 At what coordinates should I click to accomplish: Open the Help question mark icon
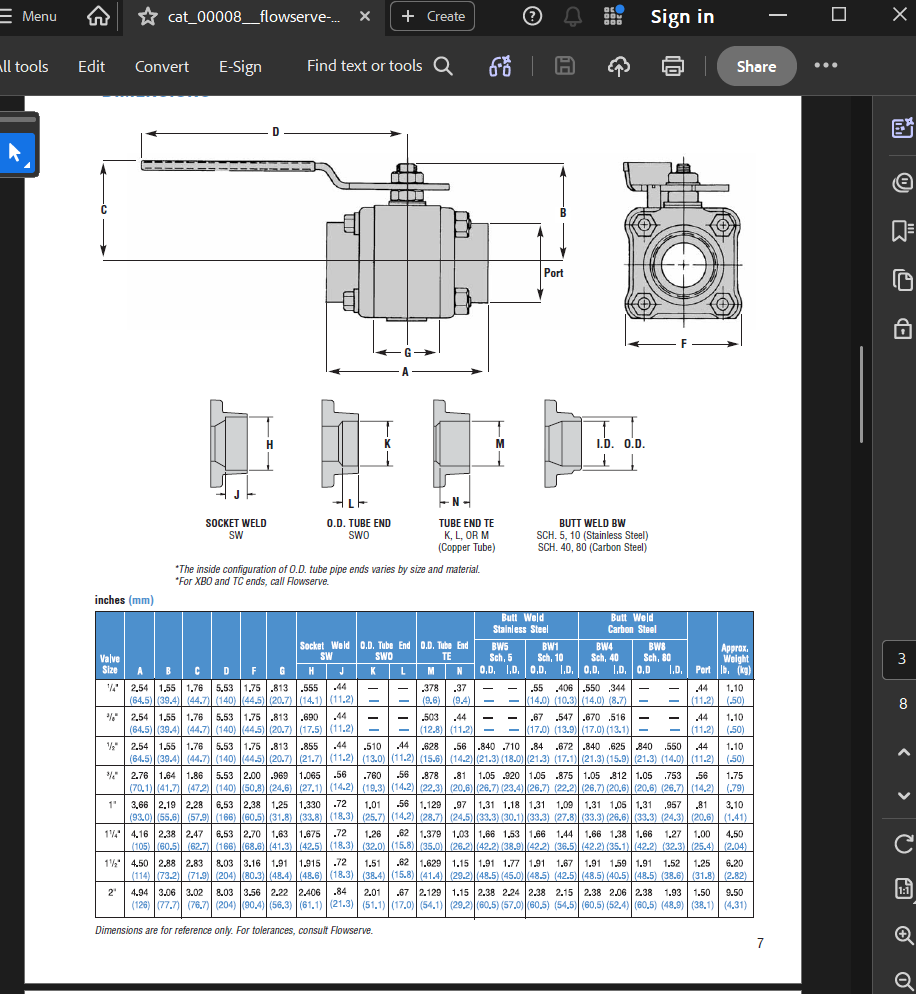point(532,16)
